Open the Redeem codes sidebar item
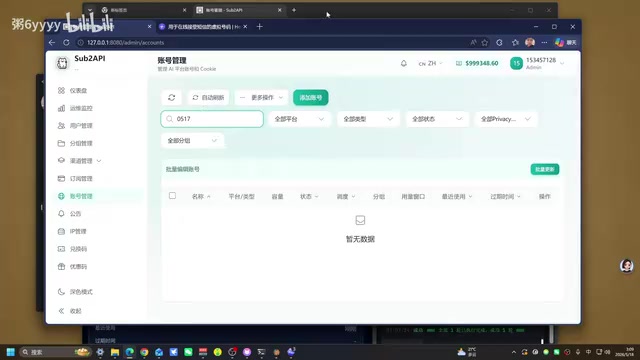 point(73,249)
